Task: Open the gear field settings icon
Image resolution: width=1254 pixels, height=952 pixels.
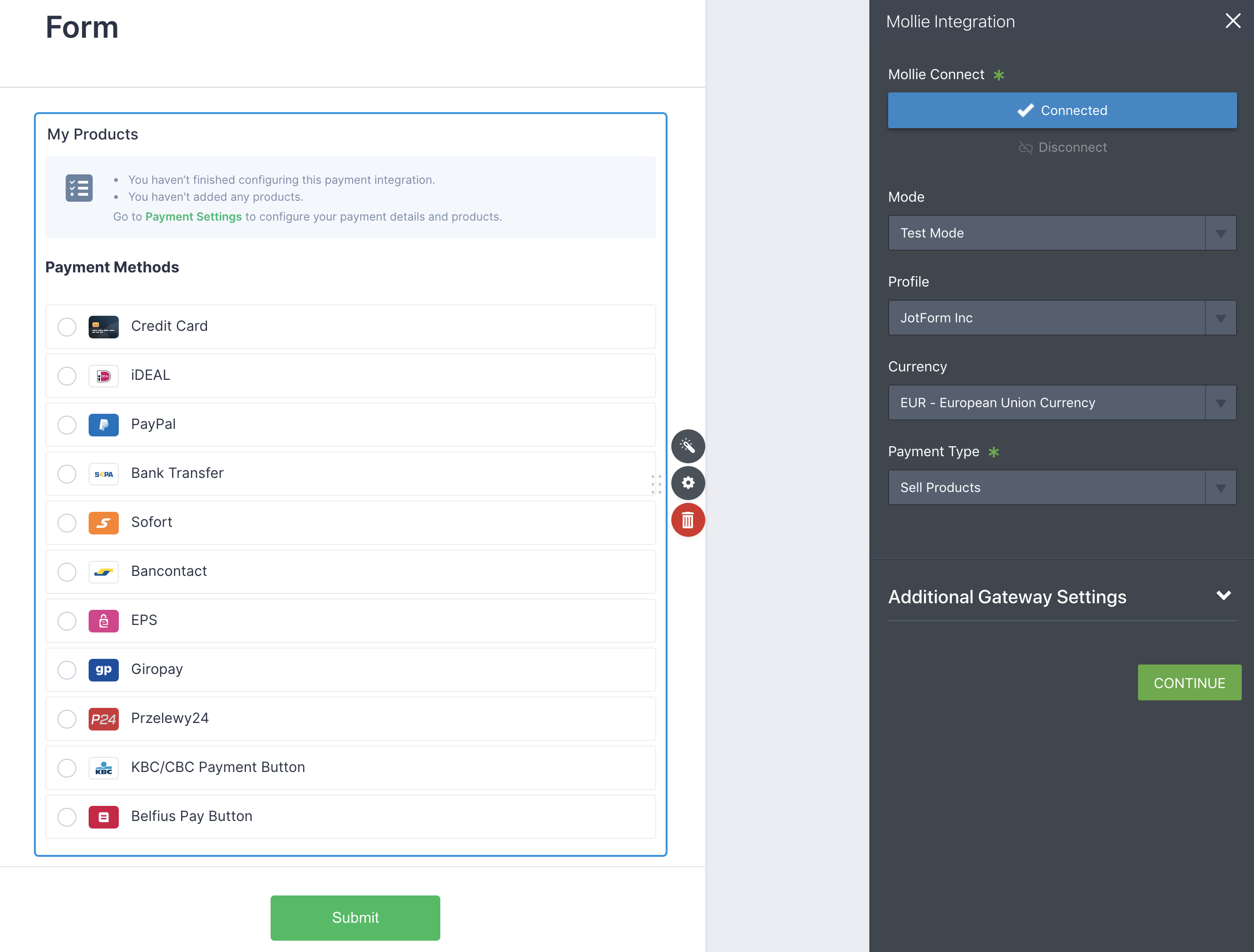Action: pyautogui.click(x=688, y=483)
